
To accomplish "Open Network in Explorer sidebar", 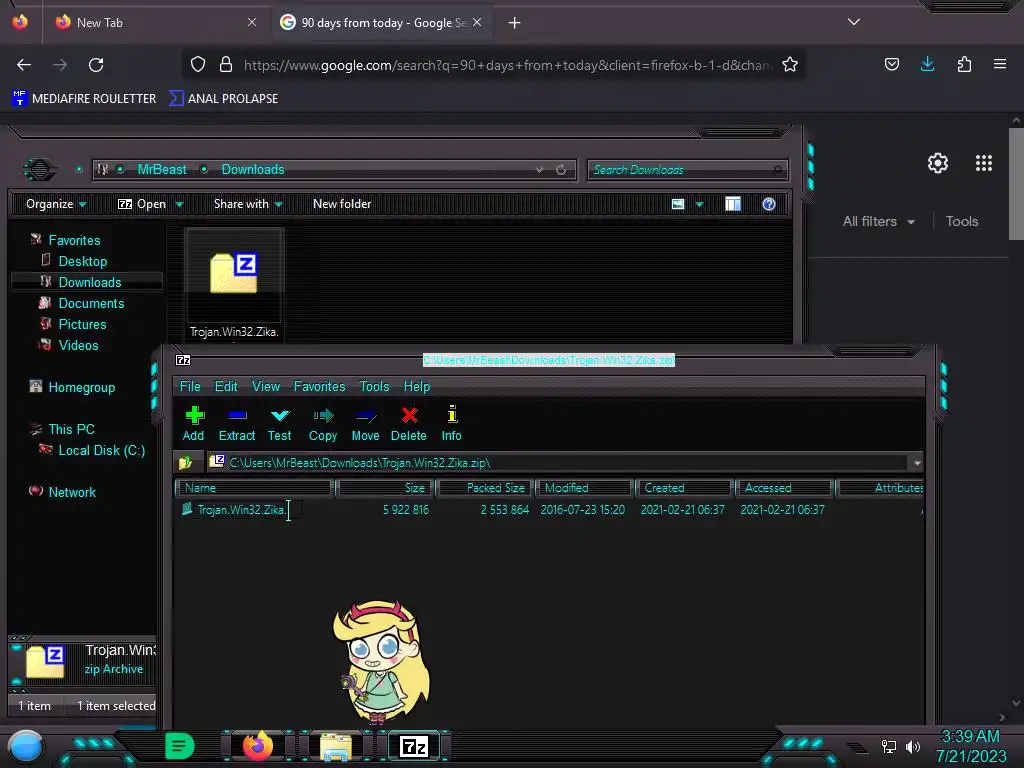I will (72, 492).
